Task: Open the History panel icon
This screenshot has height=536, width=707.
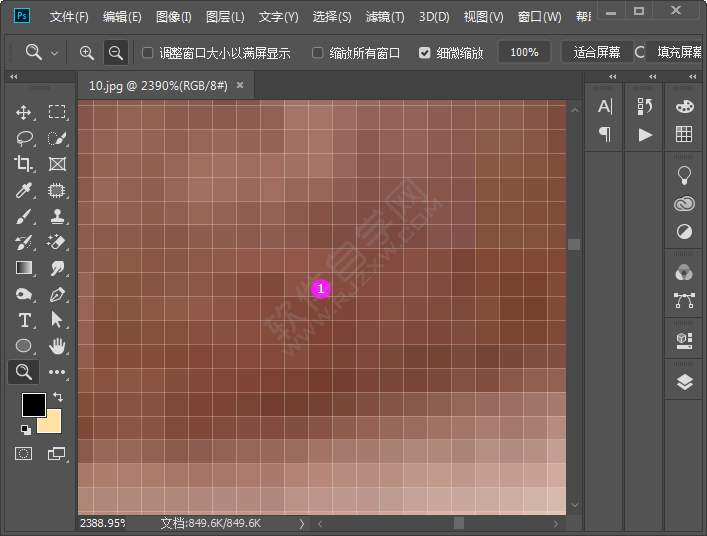Action: (x=645, y=106)
